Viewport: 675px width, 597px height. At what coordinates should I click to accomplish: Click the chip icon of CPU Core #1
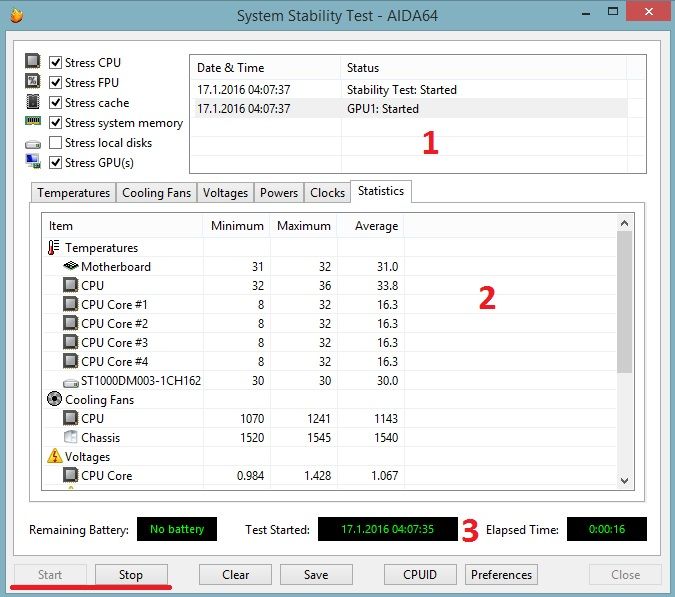click(x=71, y=304)
